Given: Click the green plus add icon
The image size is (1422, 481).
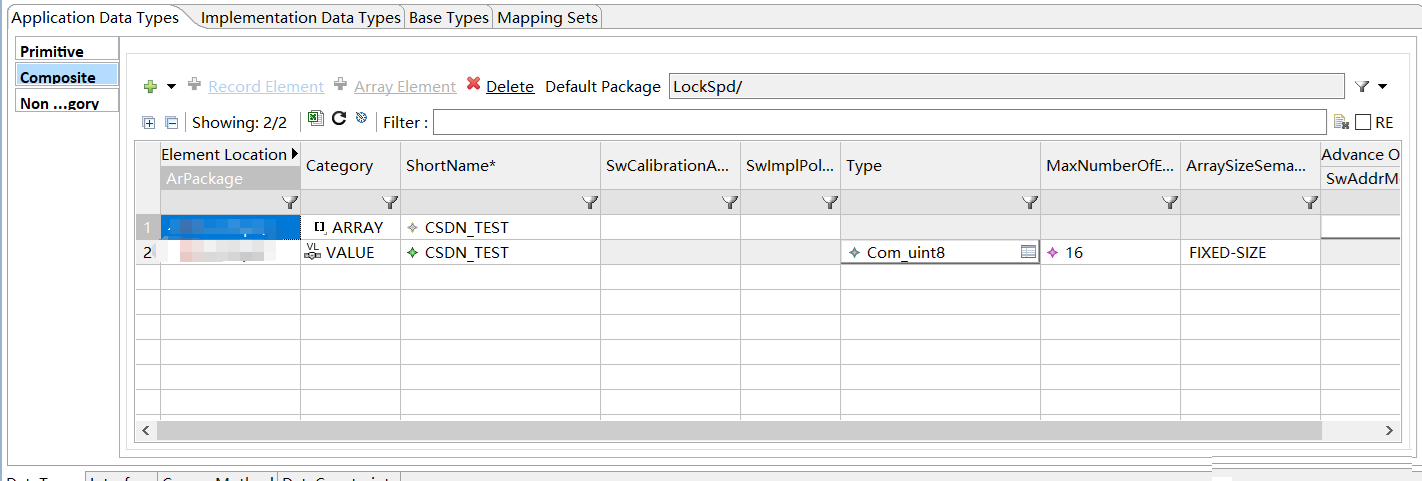Looking at the screenshot, I should pos(151,87).
